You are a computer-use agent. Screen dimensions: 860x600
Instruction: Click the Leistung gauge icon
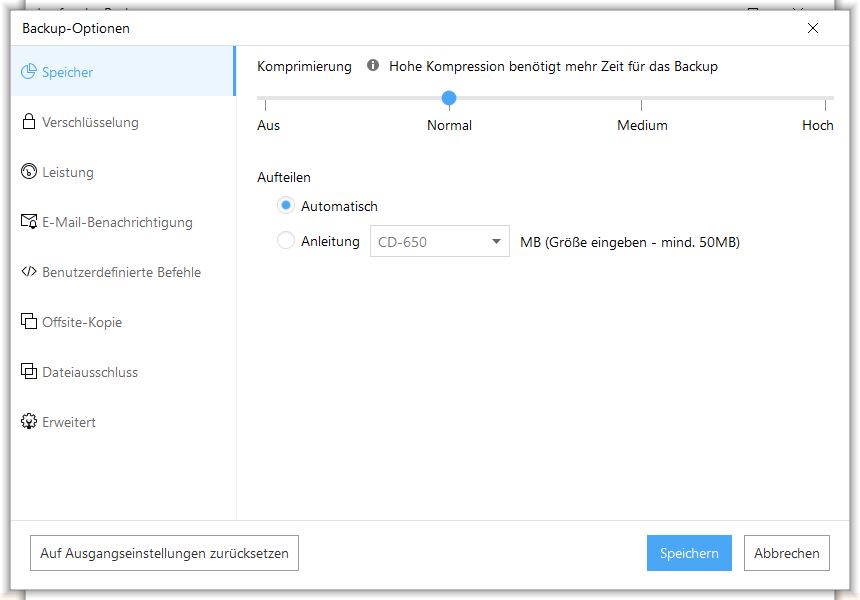[29, 172]
